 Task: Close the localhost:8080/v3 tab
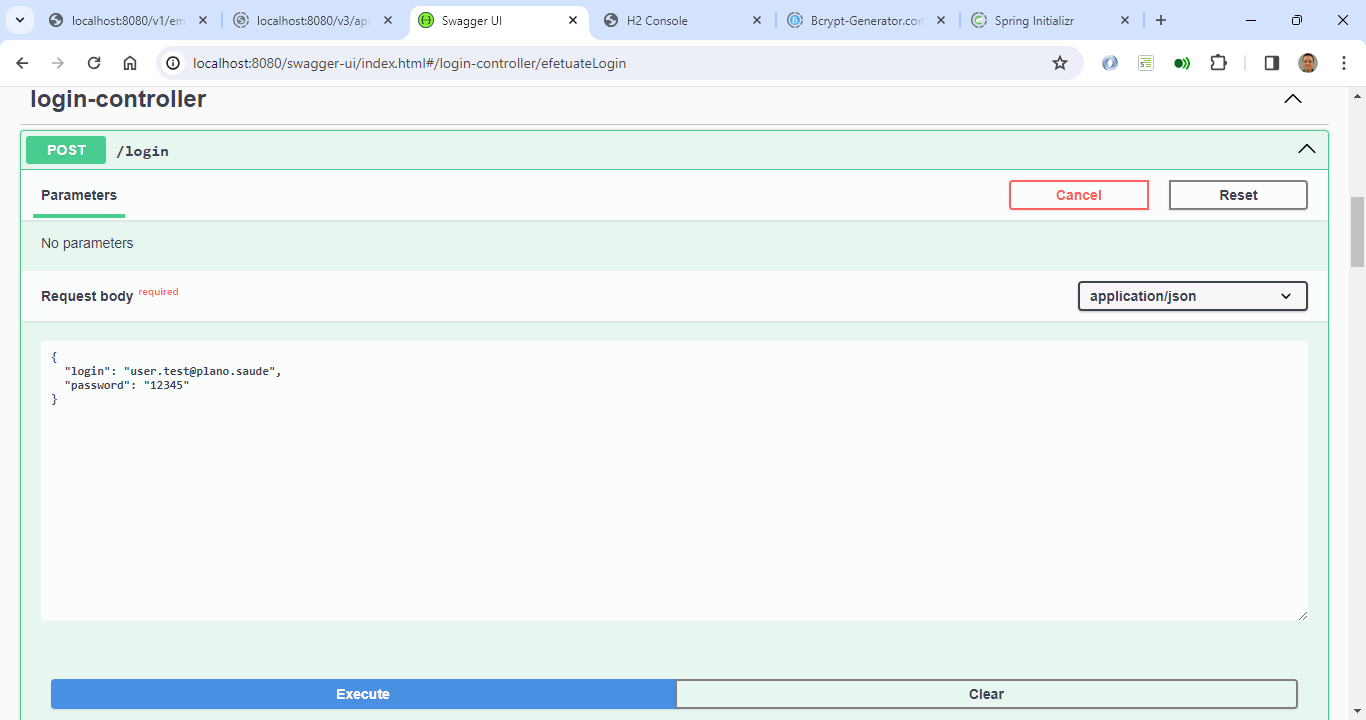click(x=388, y=20)
